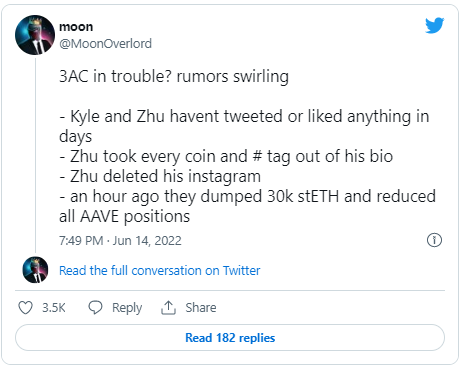
Task: Click the Reply text label
Action: tap(127, 308)
